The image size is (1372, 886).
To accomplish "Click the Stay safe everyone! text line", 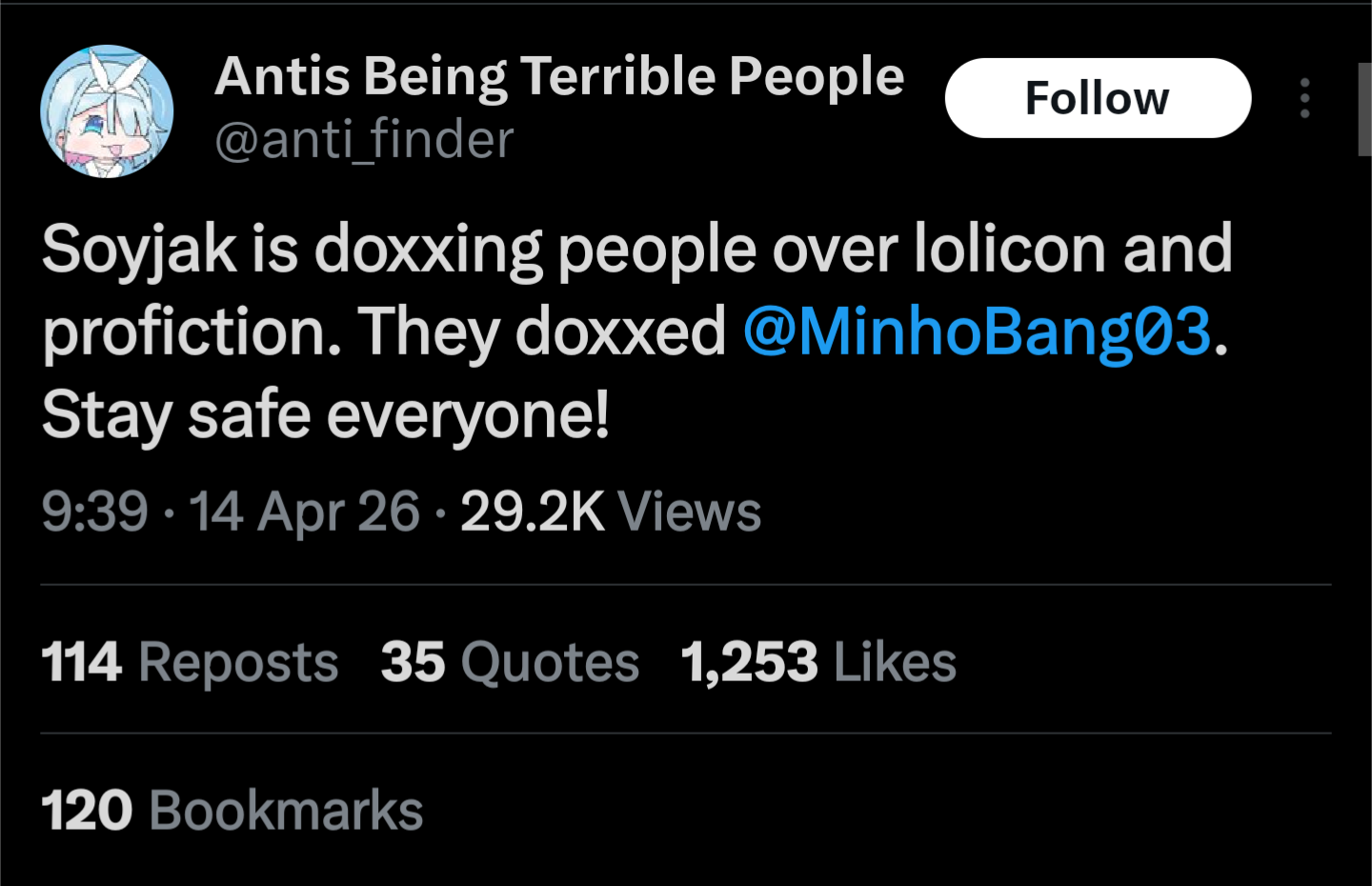I will (325, 416).
